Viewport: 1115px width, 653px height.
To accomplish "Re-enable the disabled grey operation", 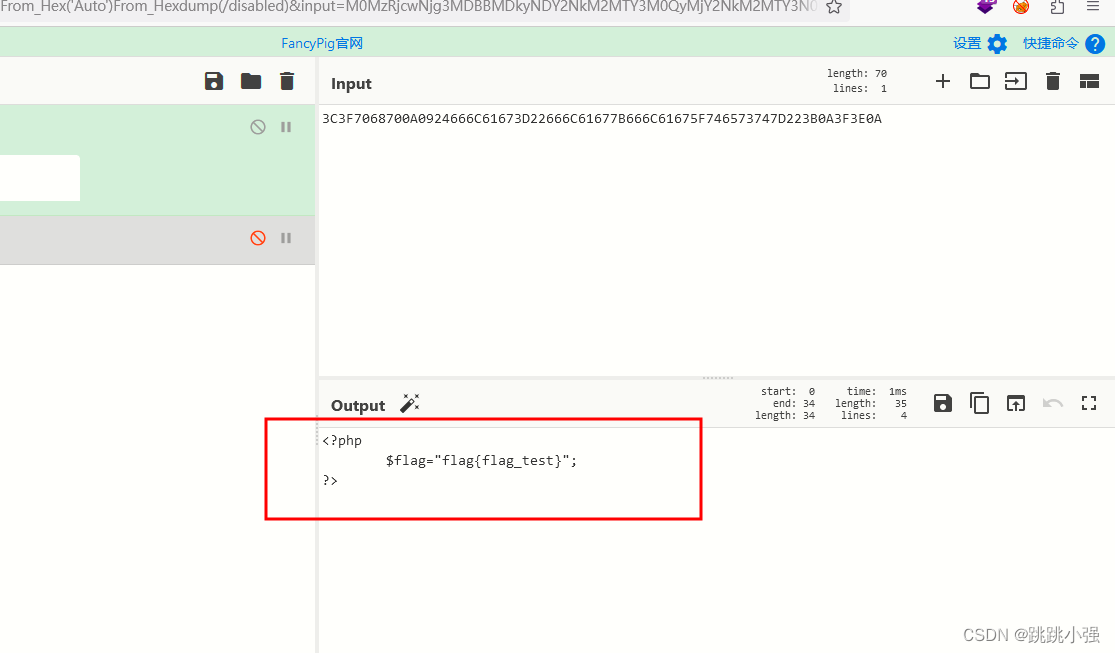I will click(x=258, y=238).
